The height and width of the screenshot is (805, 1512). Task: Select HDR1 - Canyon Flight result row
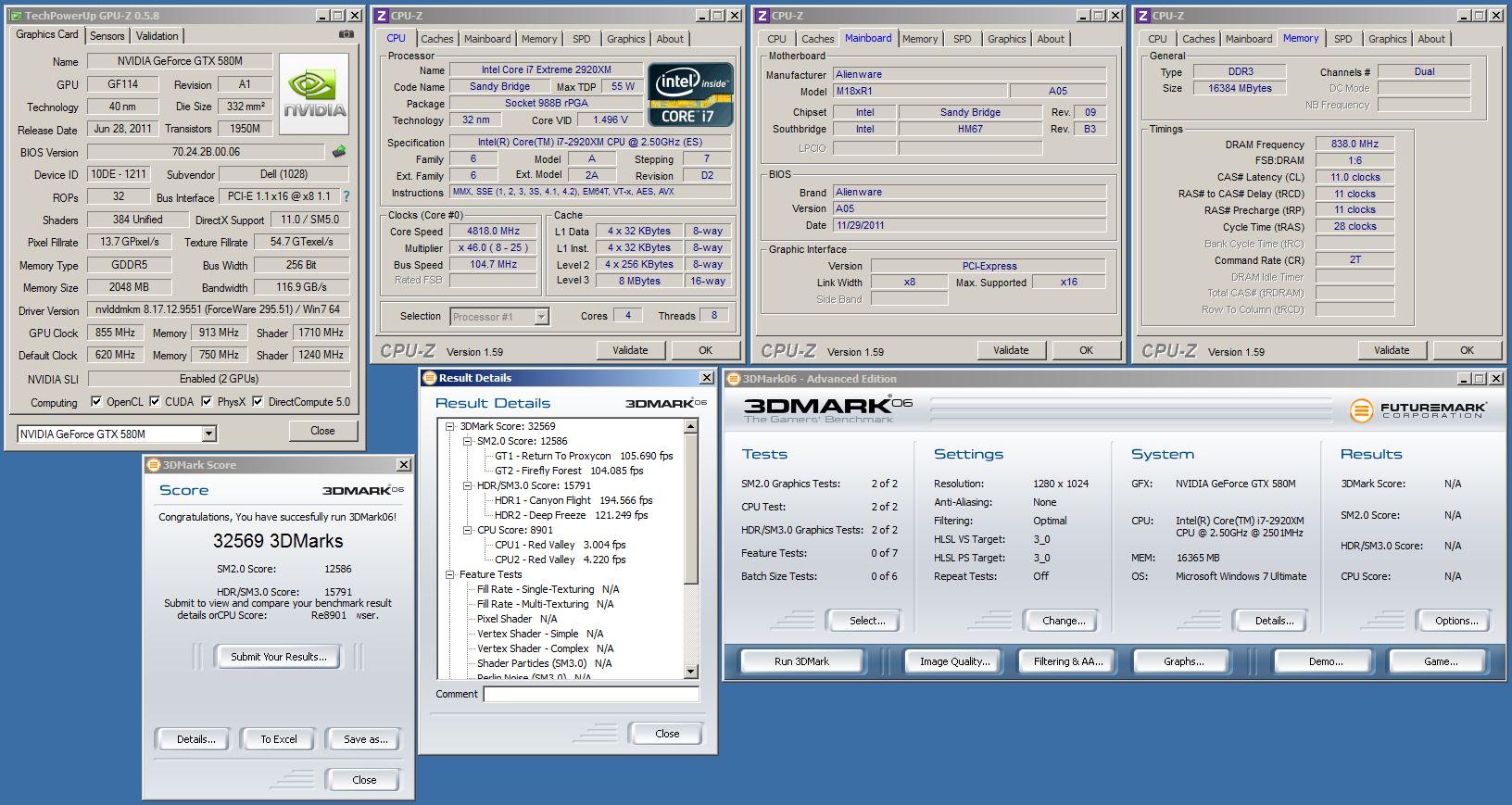click(573, 500)
